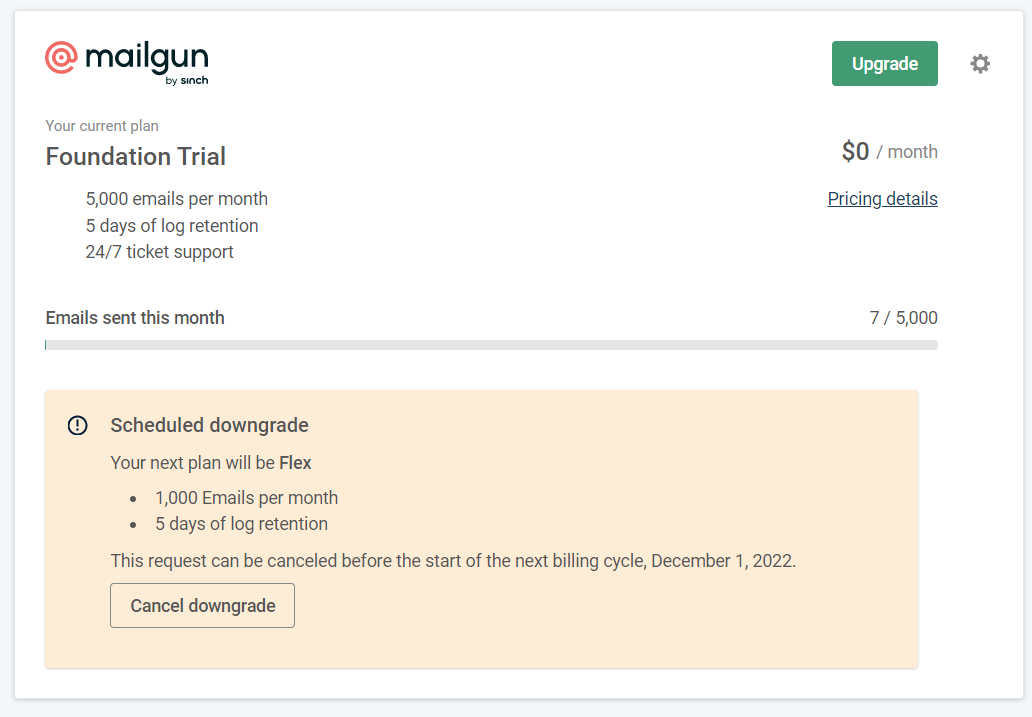Click the Mailgun logo
Image resolution: width=1032 pixels, height=717 pixels.
click(x=127, y=62)
